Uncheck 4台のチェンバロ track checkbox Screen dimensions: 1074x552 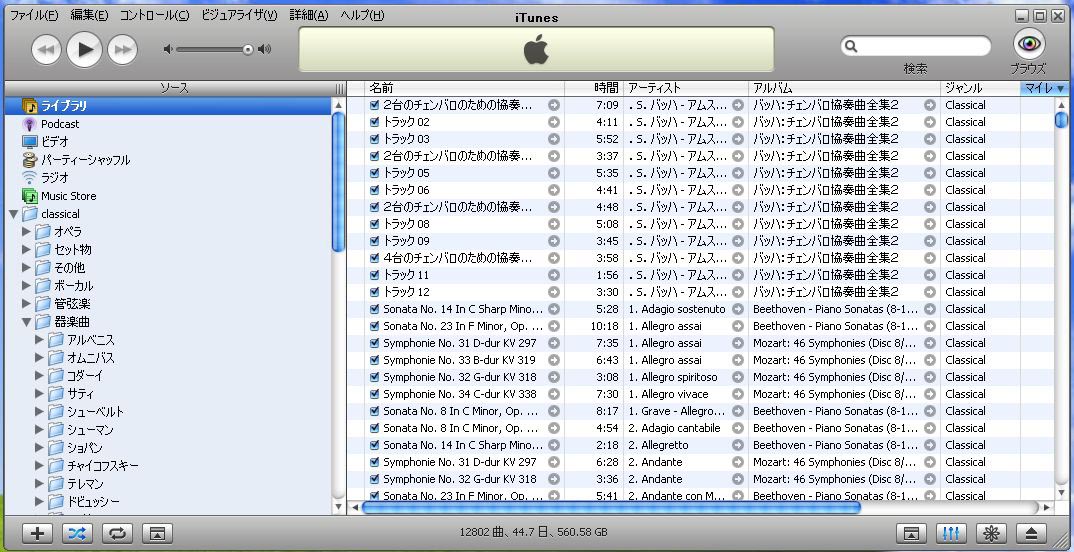pos(374,258)
